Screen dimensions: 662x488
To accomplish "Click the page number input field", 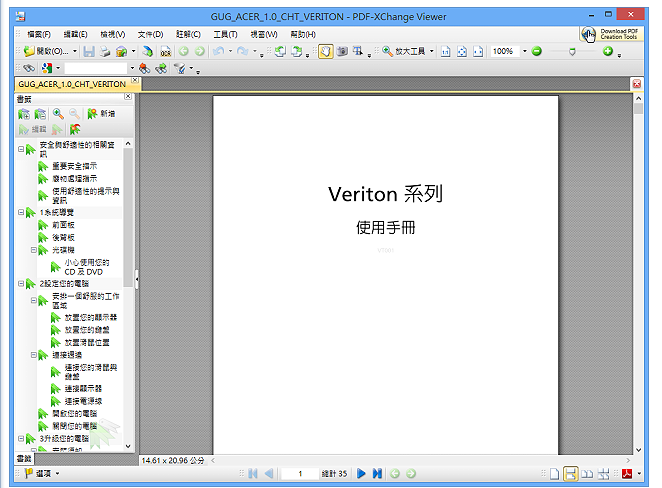I will tap(300, 474).
